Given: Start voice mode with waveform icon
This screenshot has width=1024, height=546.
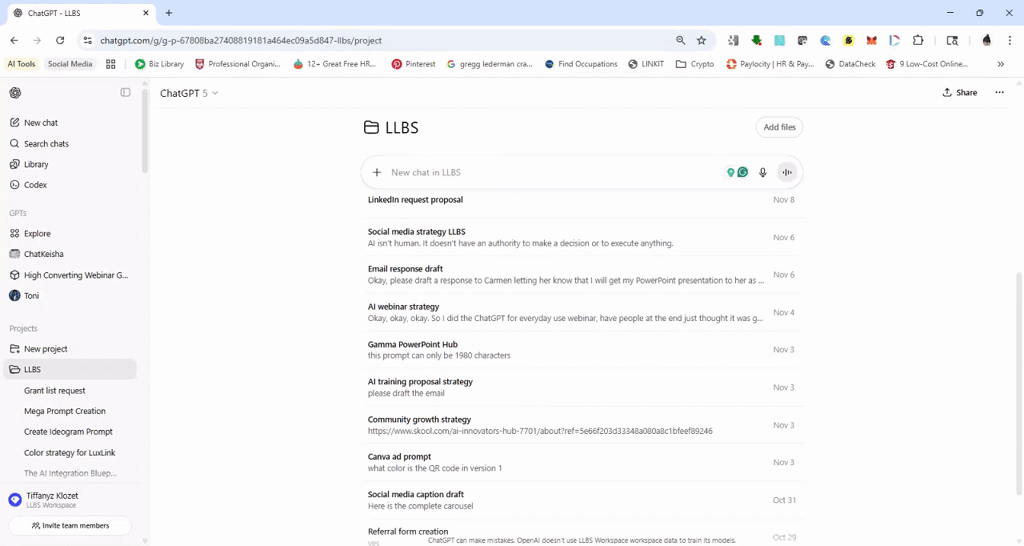Looking at the screenshot, I should click(787, 172).
